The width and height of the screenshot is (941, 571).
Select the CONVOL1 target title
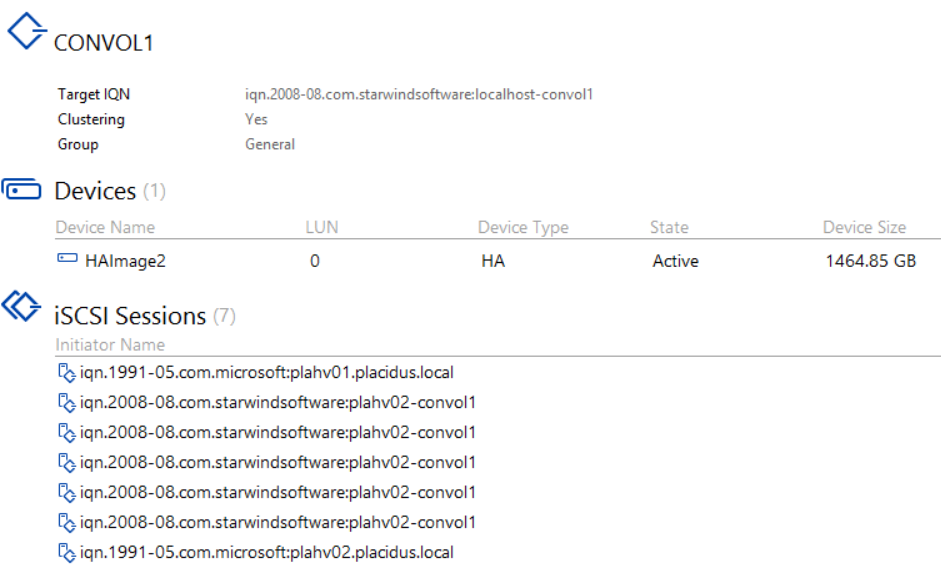click(x=104, y=43)
